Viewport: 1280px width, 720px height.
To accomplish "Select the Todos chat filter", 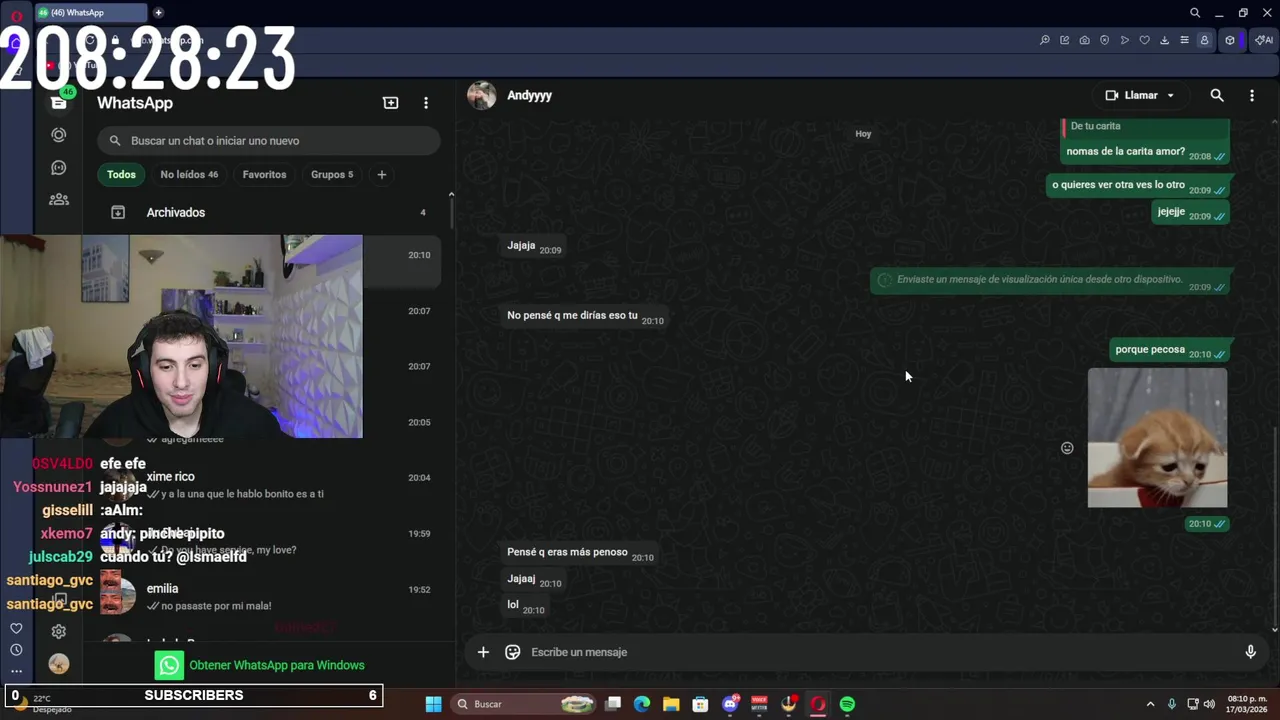I will (121, 174).
